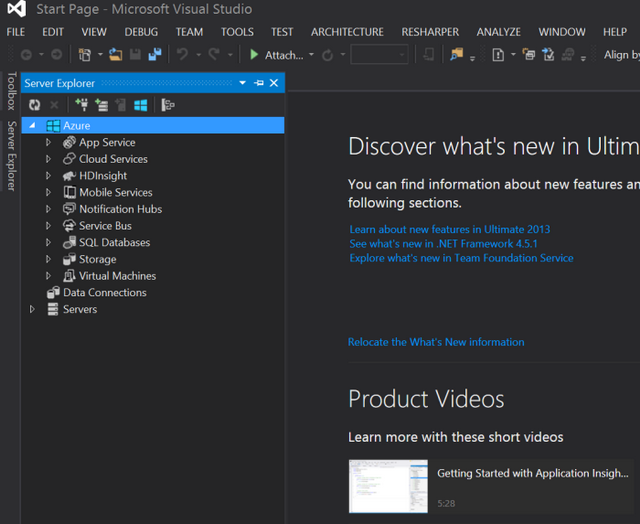Click the Visual Studio logo icon
The height and width of the screenshot is (524, 640).
[x=17, y=9]
